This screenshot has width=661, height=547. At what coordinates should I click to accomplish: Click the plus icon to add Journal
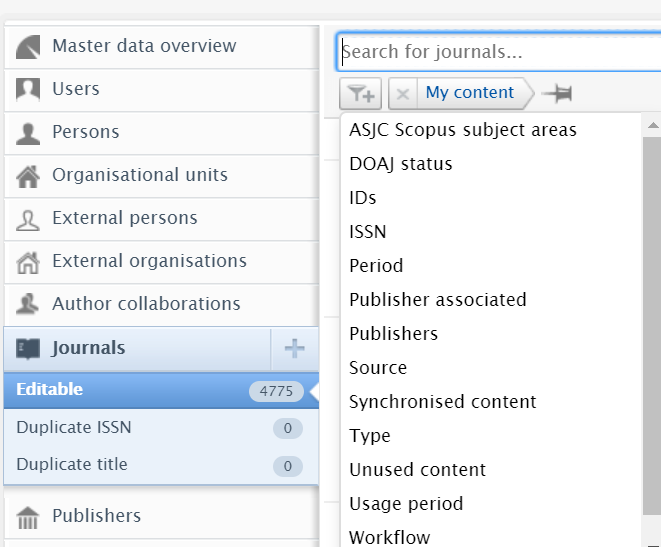tap(295, 349)
